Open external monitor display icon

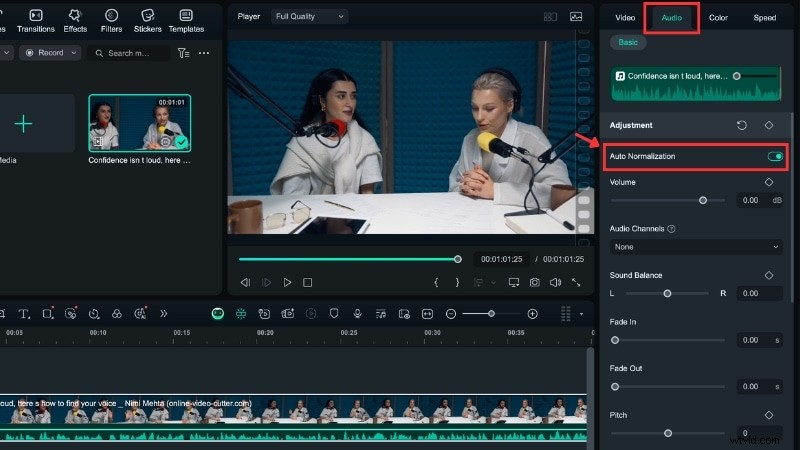514,283
